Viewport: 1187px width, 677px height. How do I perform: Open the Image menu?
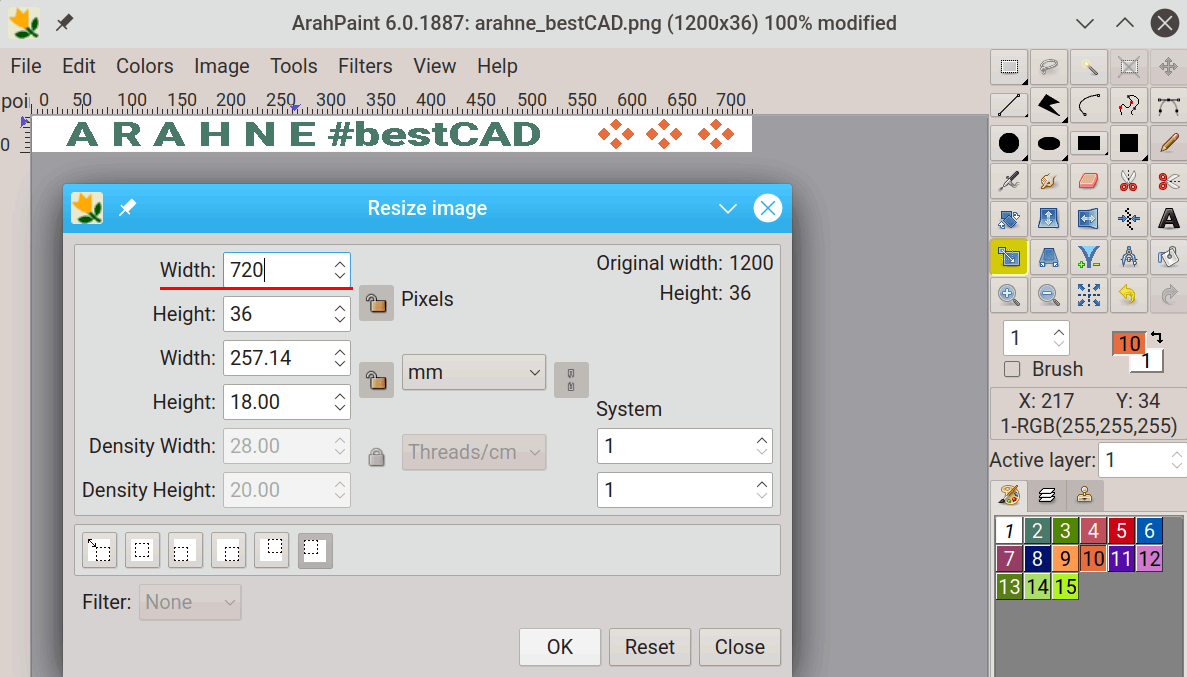pos(222,66)
